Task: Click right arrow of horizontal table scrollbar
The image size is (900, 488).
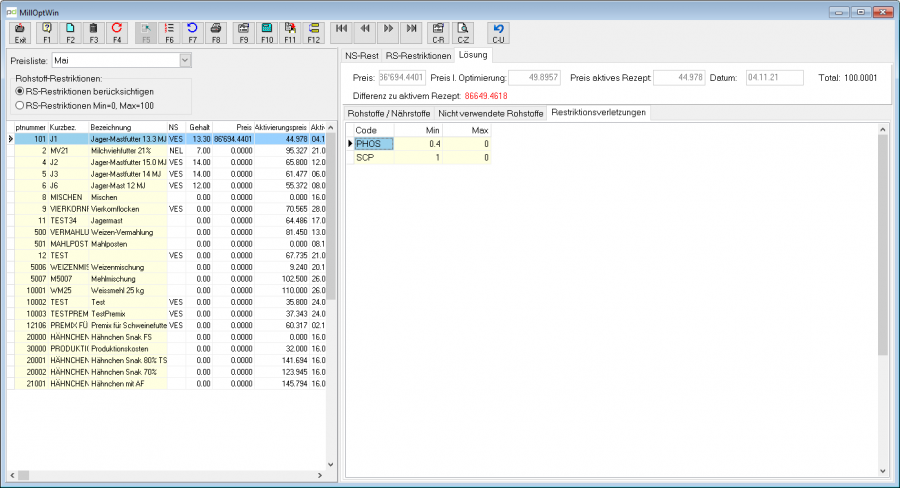Action: pyautogui.click(x=320, y=475)
